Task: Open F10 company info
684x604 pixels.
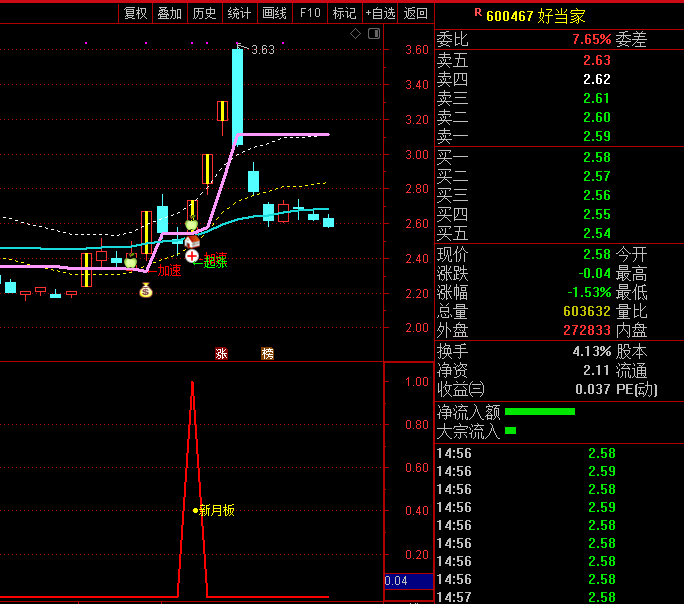Action: click(310, 13)
